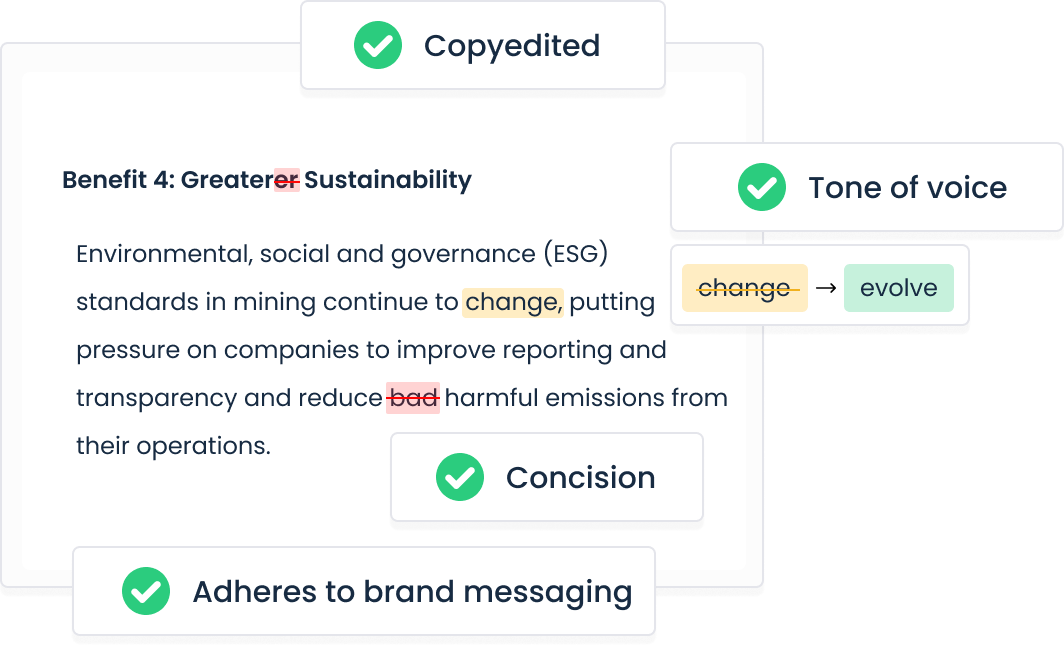Click the phrase Environmental, social and governance

tap(305, 254)
